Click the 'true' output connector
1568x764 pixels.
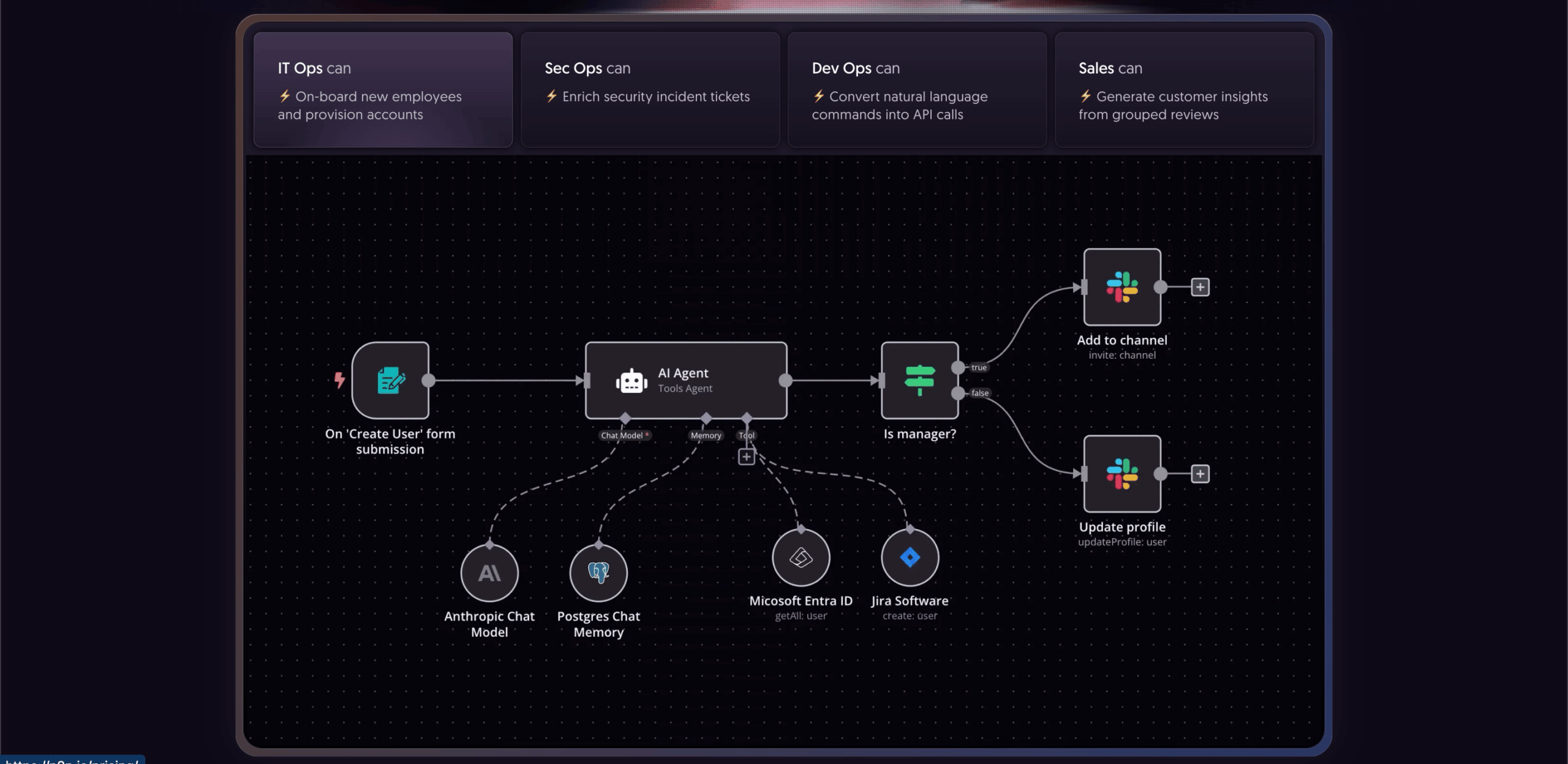(958, 367)
